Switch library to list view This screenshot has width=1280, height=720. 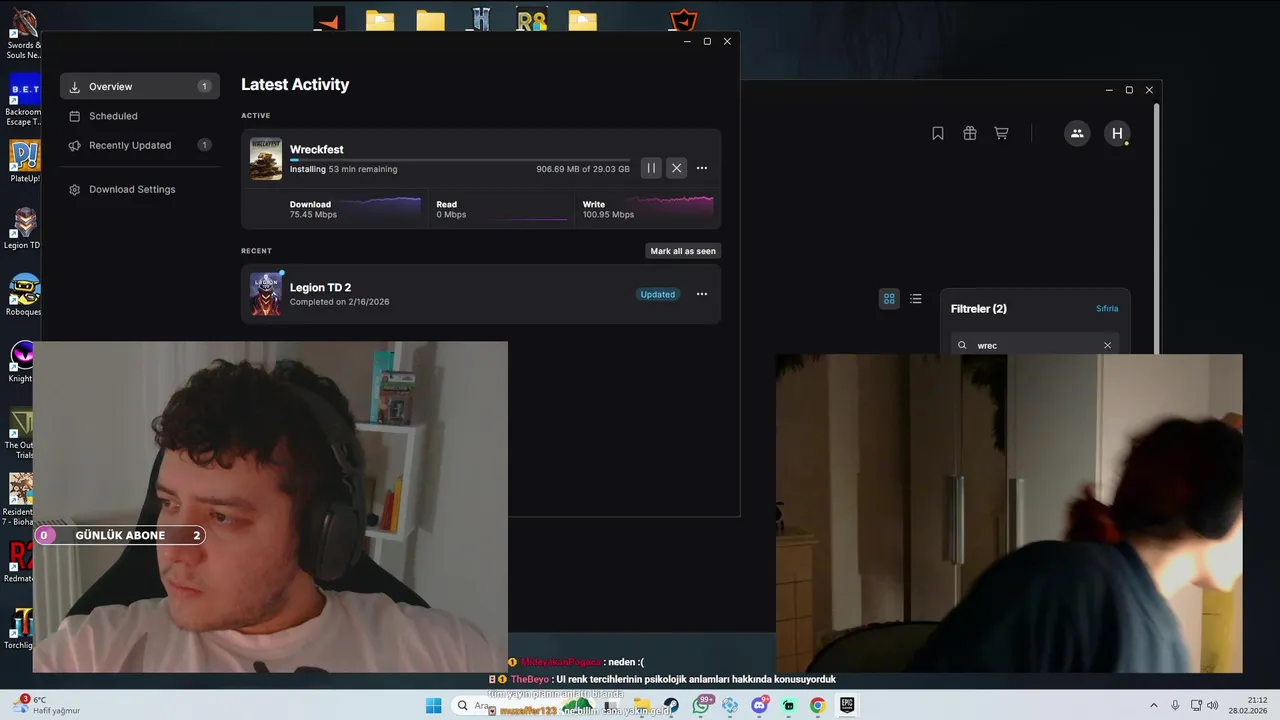[x=916, y=298]
